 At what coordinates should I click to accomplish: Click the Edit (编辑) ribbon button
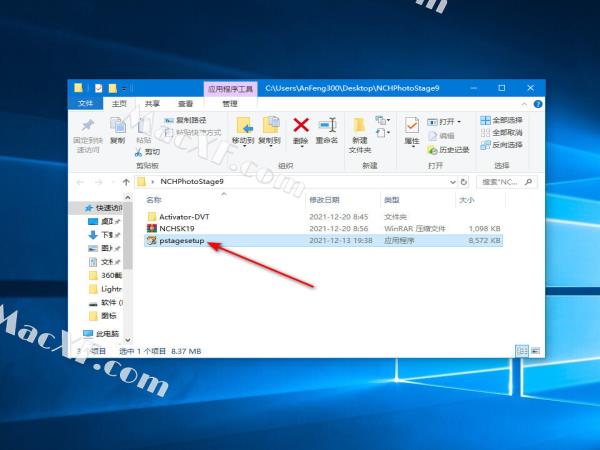tap(441, 135)
